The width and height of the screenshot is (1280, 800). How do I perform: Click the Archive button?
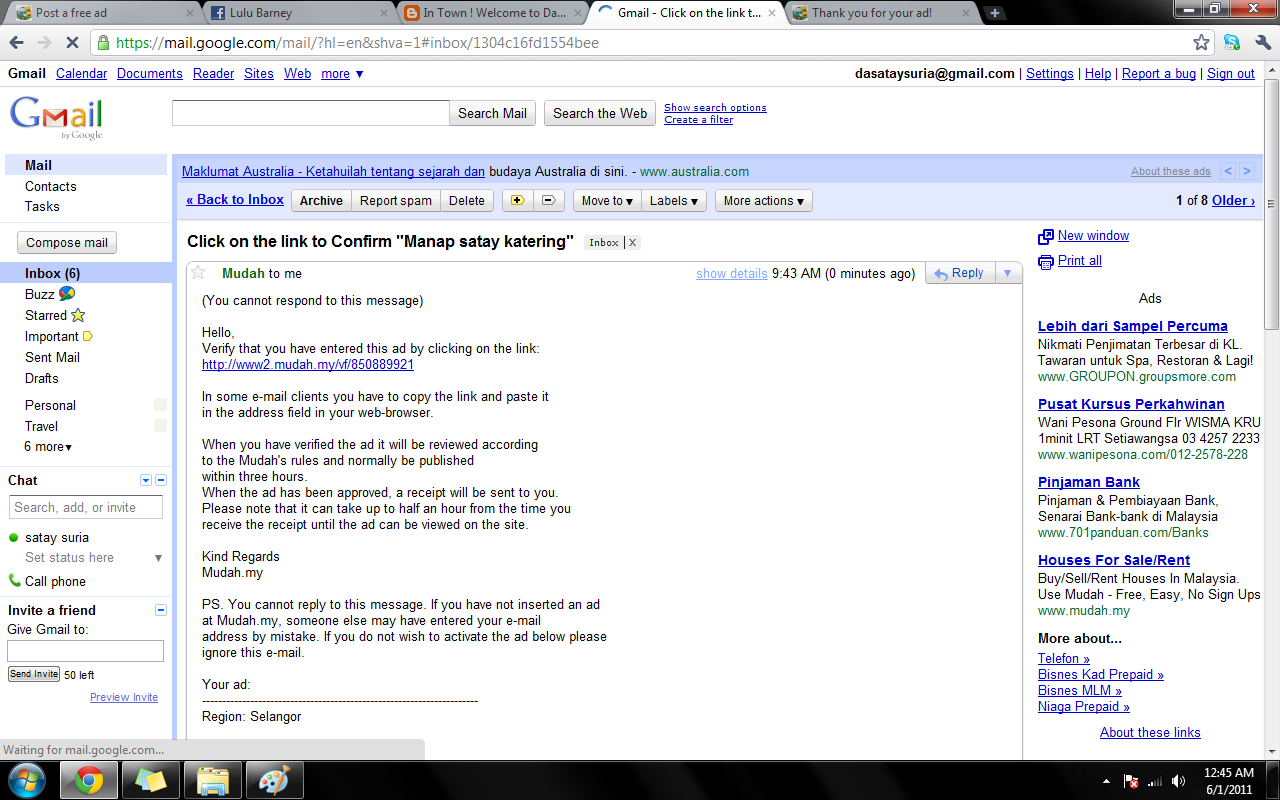coord(321,200)
